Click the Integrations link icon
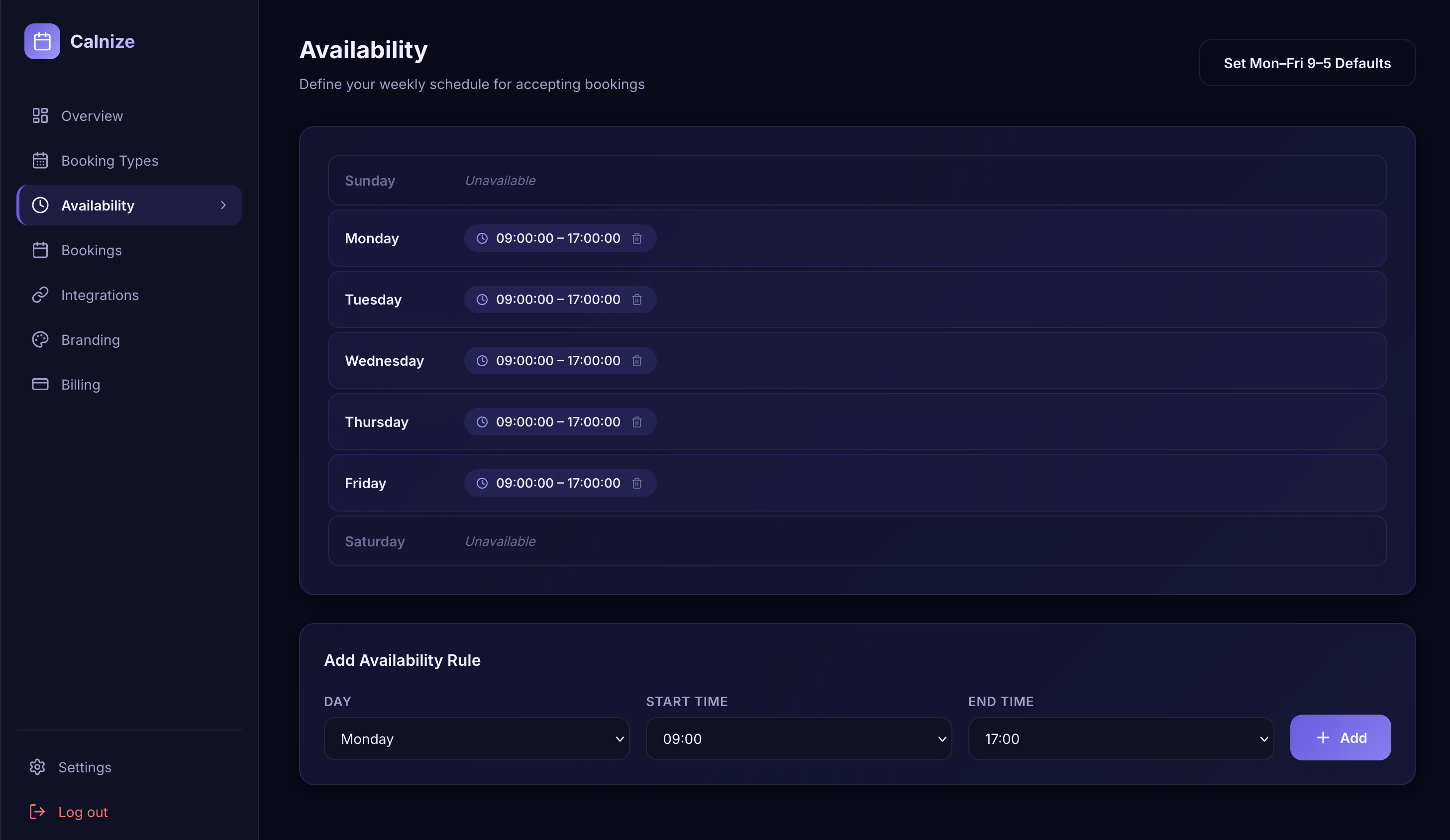Screen dimensions: 1450x840 [x=40, y=295]
